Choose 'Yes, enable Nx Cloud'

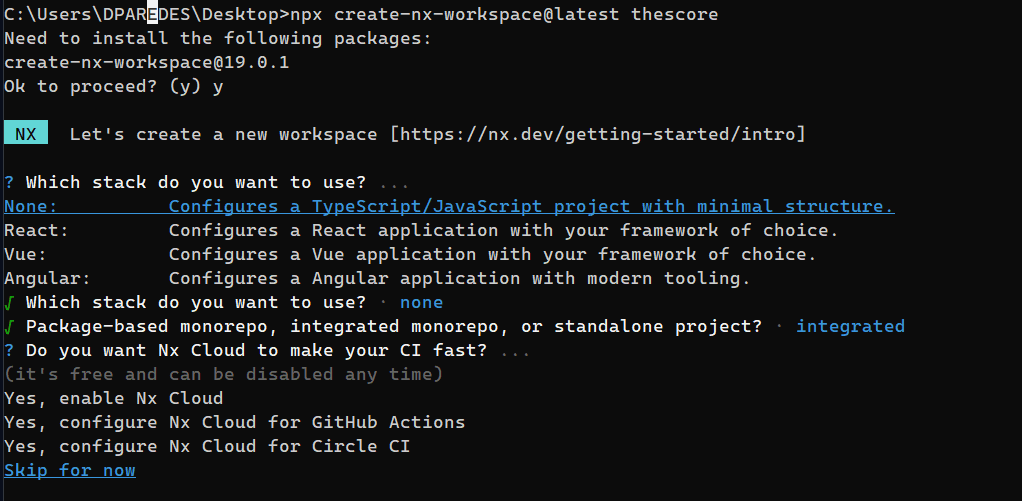tap(113, 398)
